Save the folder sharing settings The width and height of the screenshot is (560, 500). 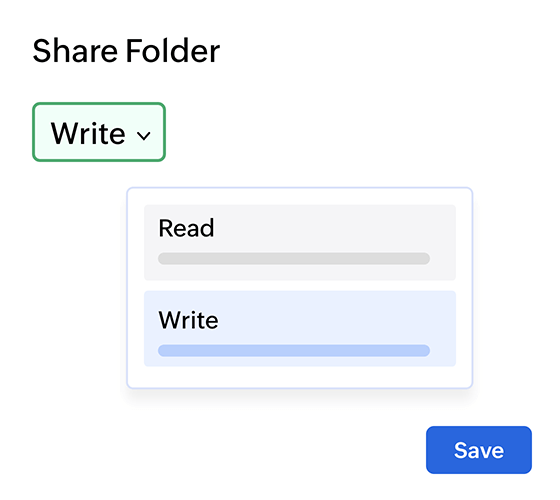[x=479, y=450]
